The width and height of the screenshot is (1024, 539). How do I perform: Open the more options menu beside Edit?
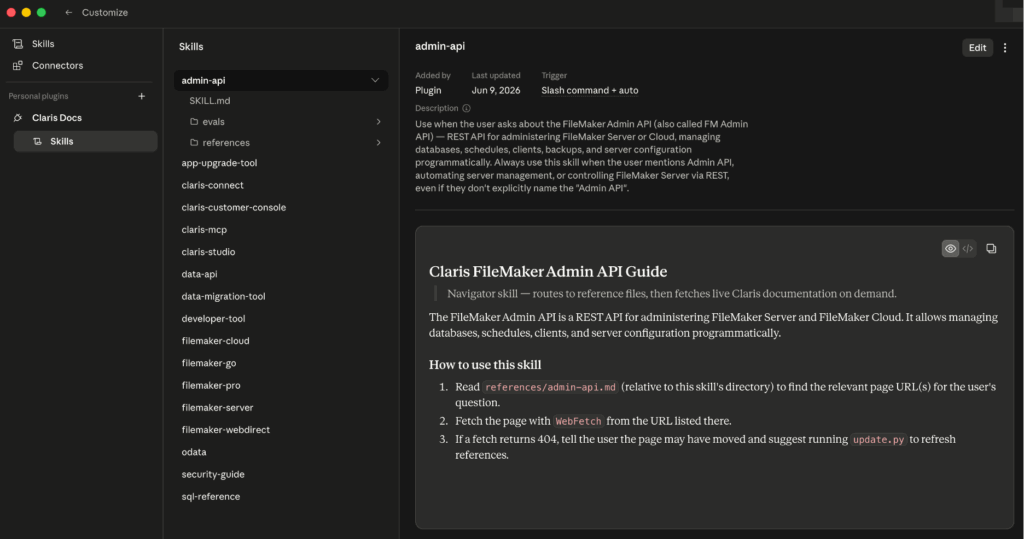1005,48
